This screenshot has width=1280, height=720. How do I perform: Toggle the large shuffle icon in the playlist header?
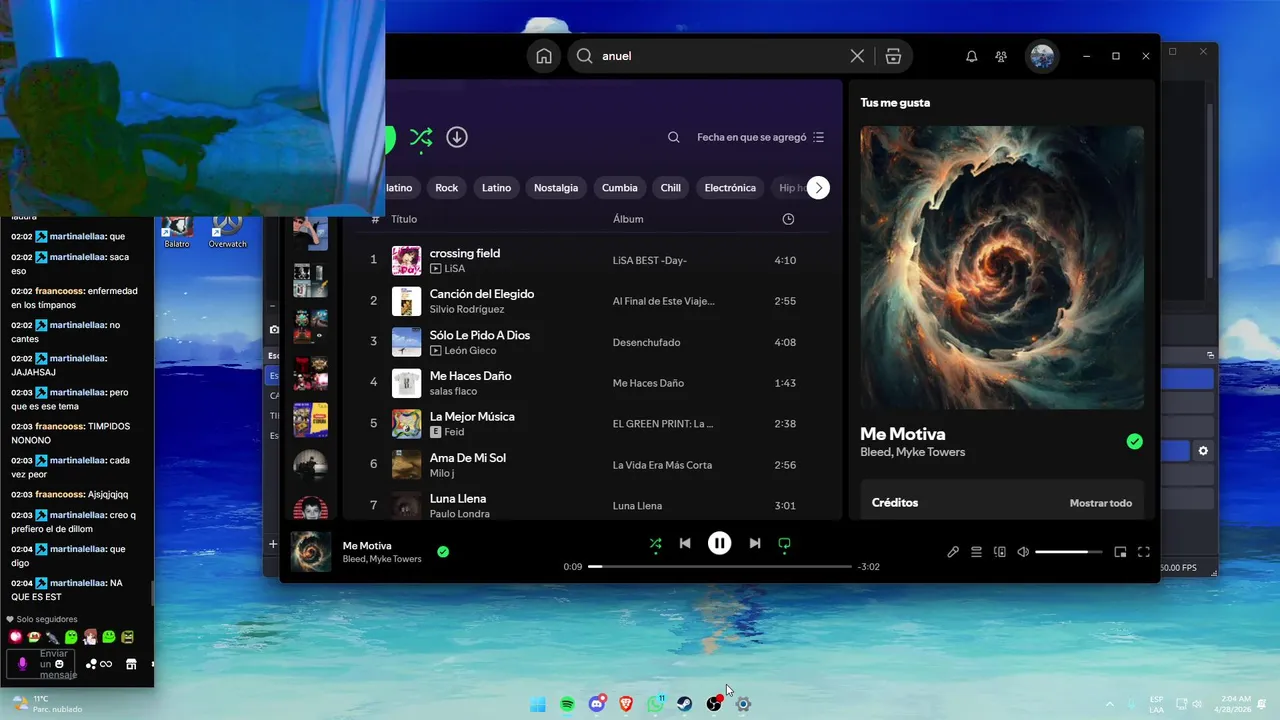pyautogui.click(x=421, y=137)
